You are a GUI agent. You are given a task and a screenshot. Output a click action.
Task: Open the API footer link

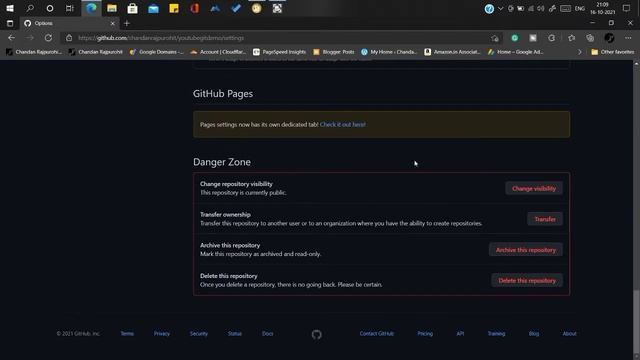click(x=460, y=333)
